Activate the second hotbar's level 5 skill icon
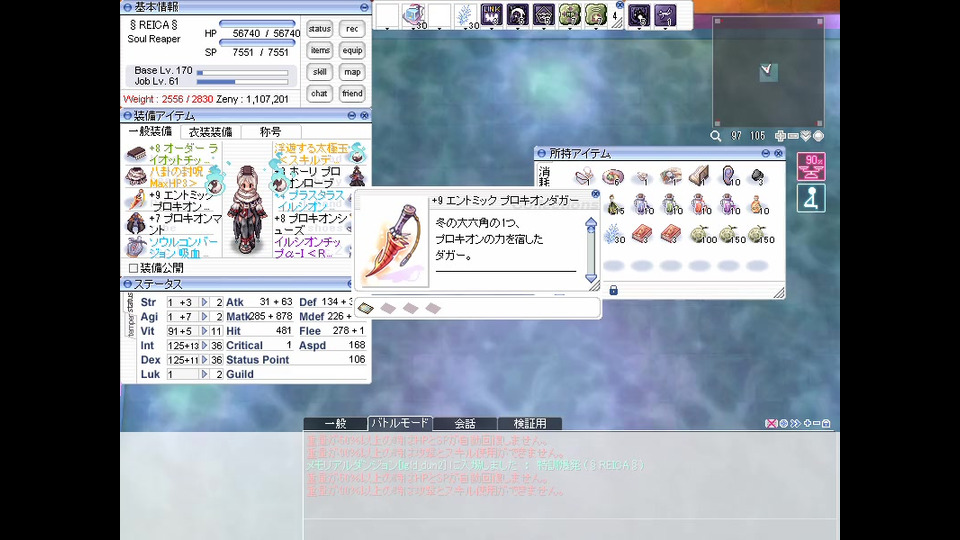960x540 pixels. click(639, 15)
